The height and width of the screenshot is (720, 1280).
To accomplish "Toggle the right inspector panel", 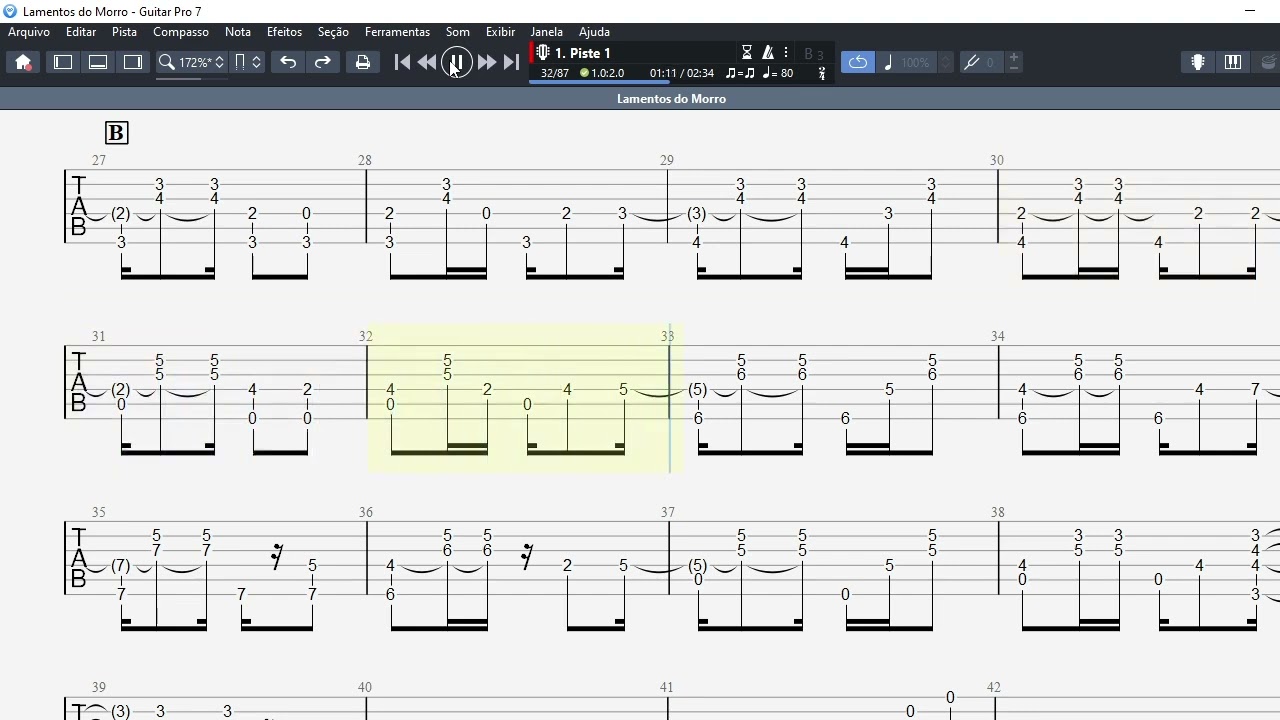I will point(133,62).
